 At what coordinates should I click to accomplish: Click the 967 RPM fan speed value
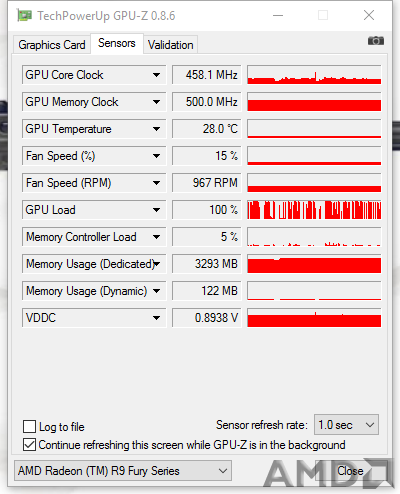tap(207, 183)
